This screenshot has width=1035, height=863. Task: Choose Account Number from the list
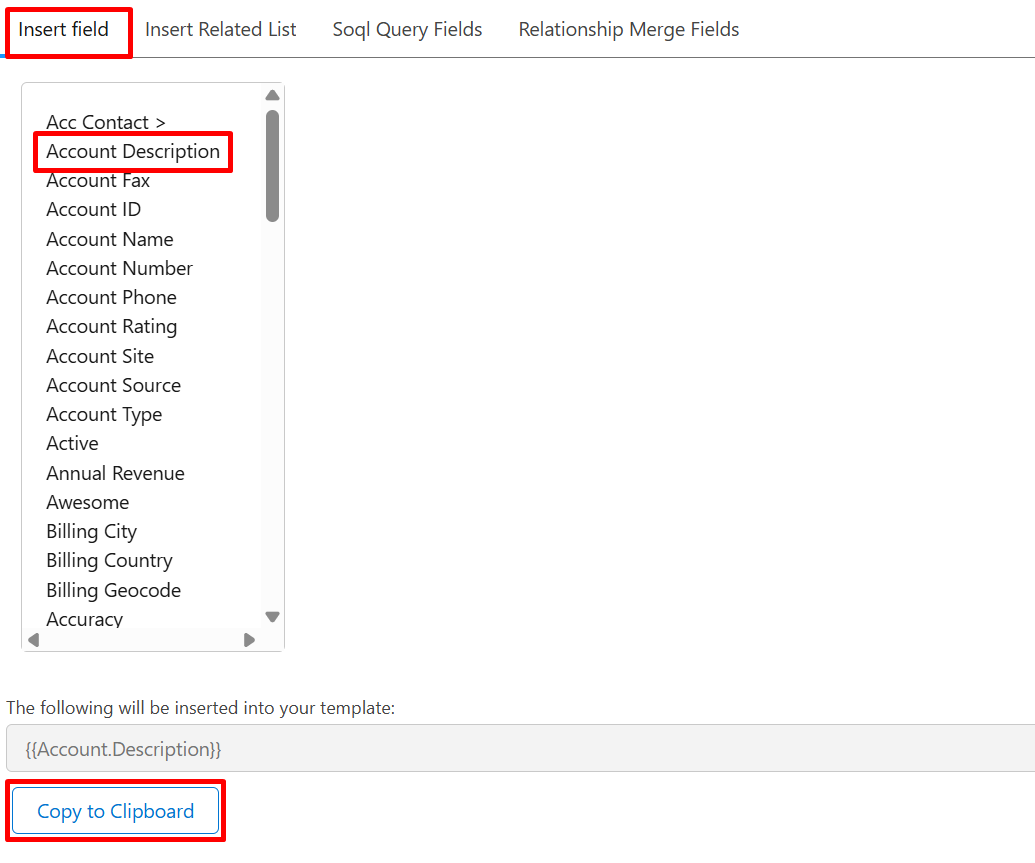[x=119, y=268]
